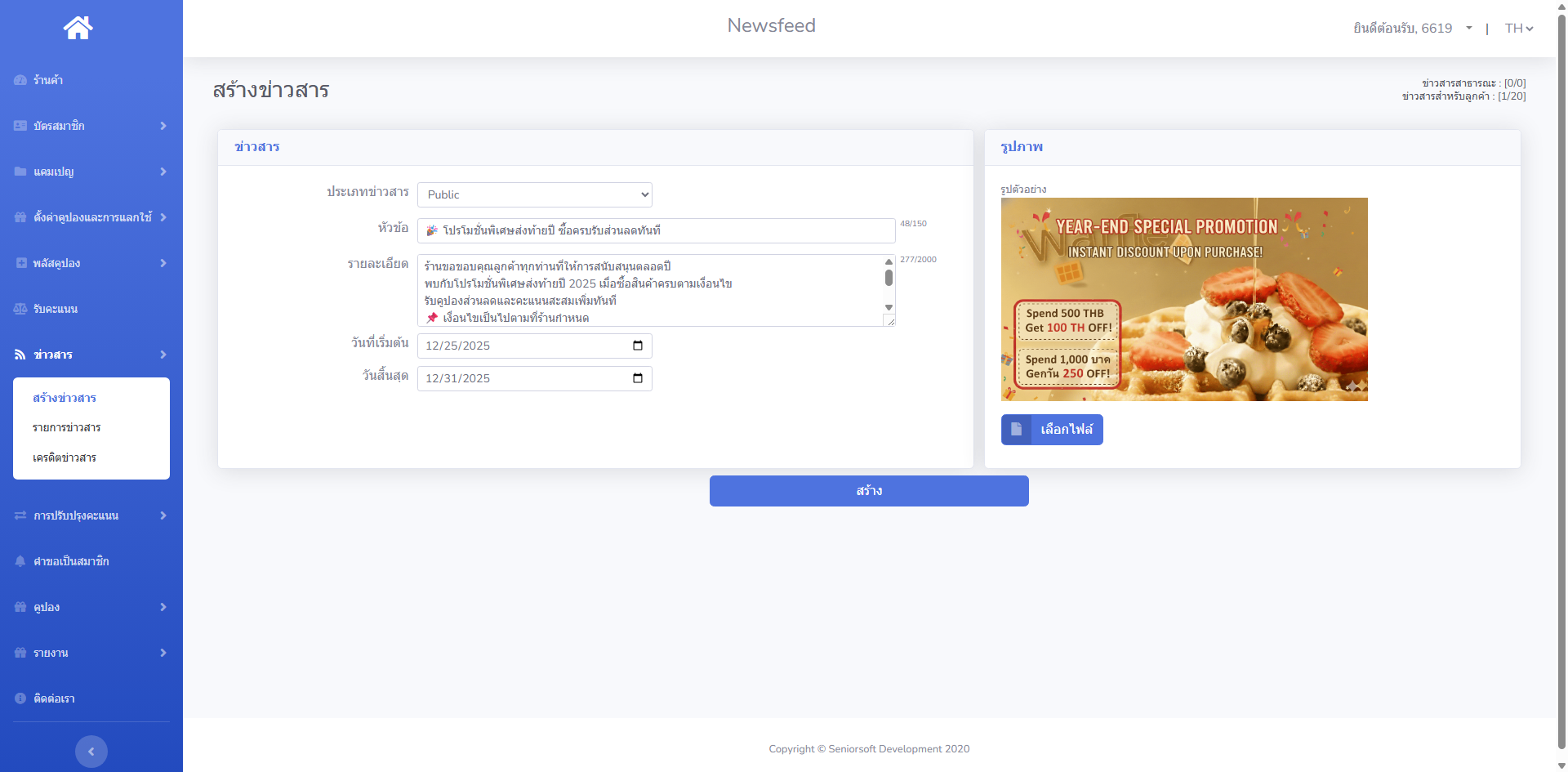Click the รับคะแนน scale icon
Image resolution: width=1568 pixels, height=772 pixels.
[20, 309]
